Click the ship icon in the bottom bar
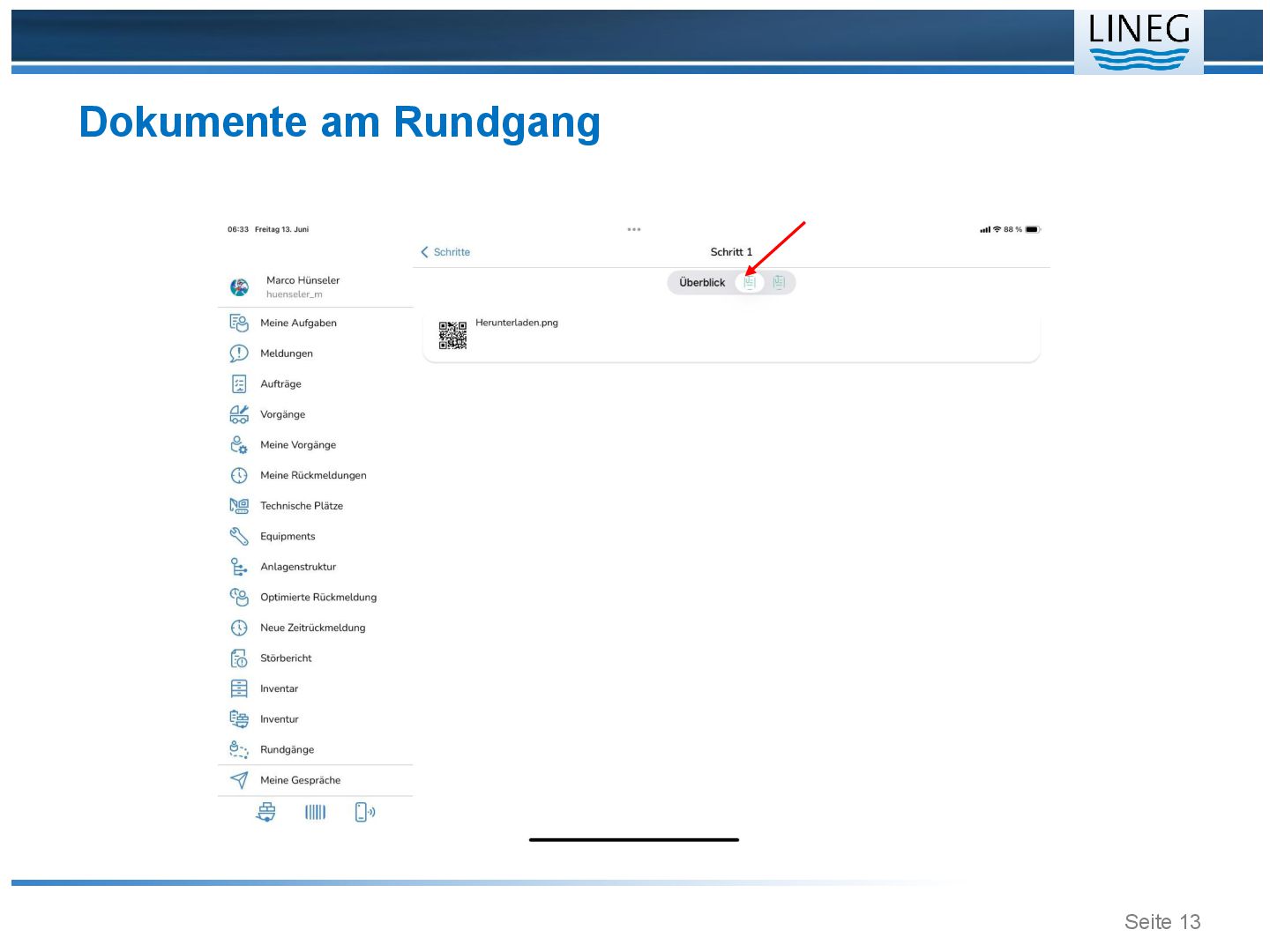The width and height of the screenshot is (1270, 952). tap(265, 812)
